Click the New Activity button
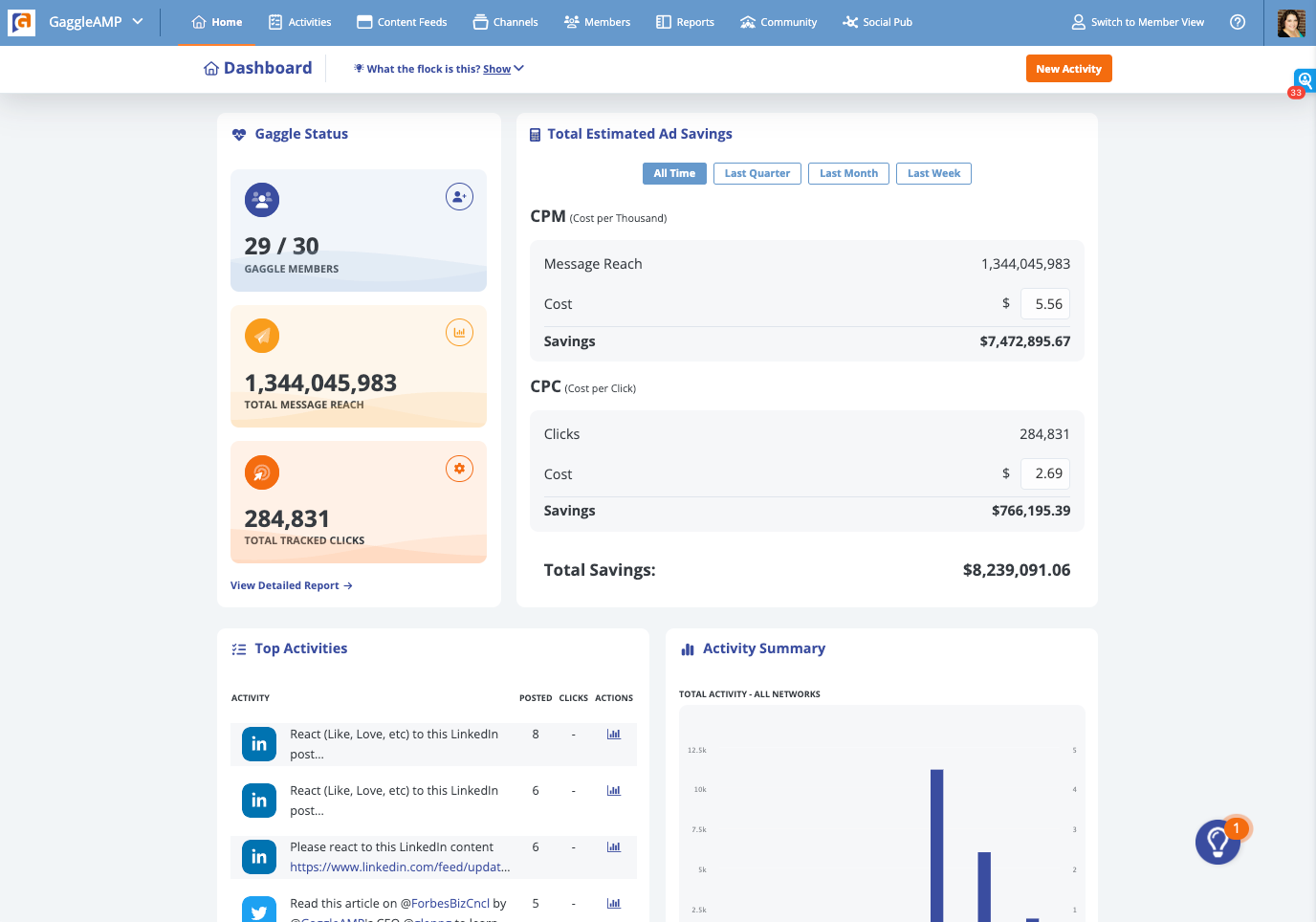Image resolution: width=1316 pixels, height=922 pixels. (x=1068, y=69)
